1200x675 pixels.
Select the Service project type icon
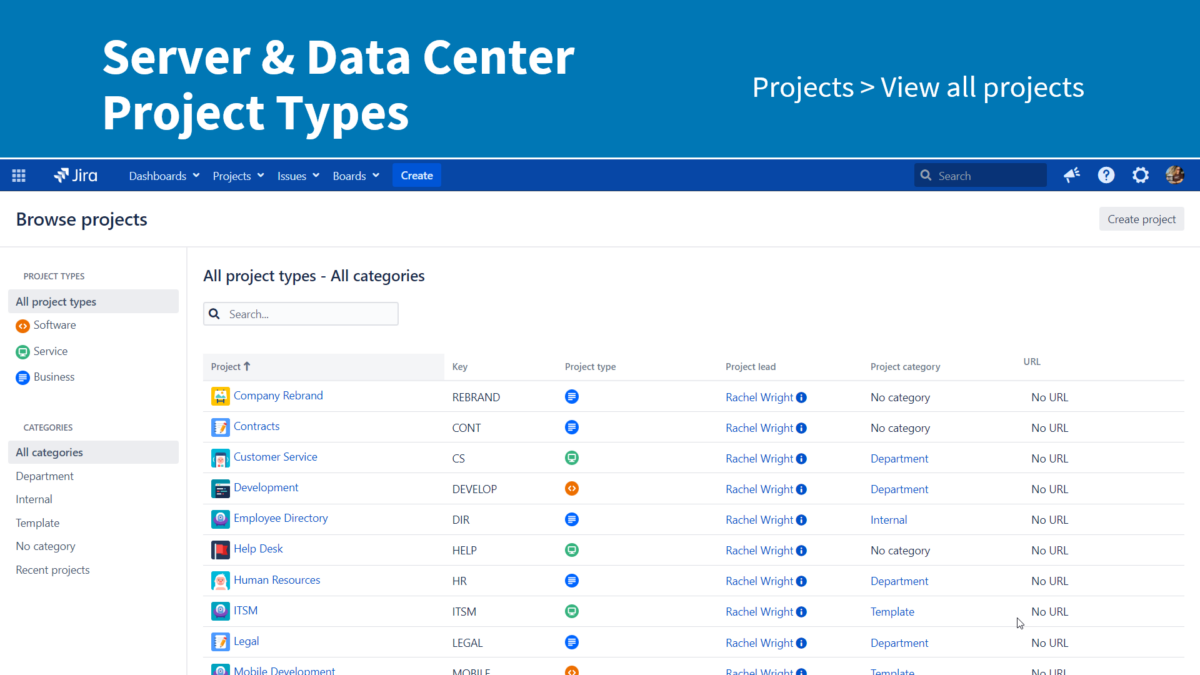point(22,351)
